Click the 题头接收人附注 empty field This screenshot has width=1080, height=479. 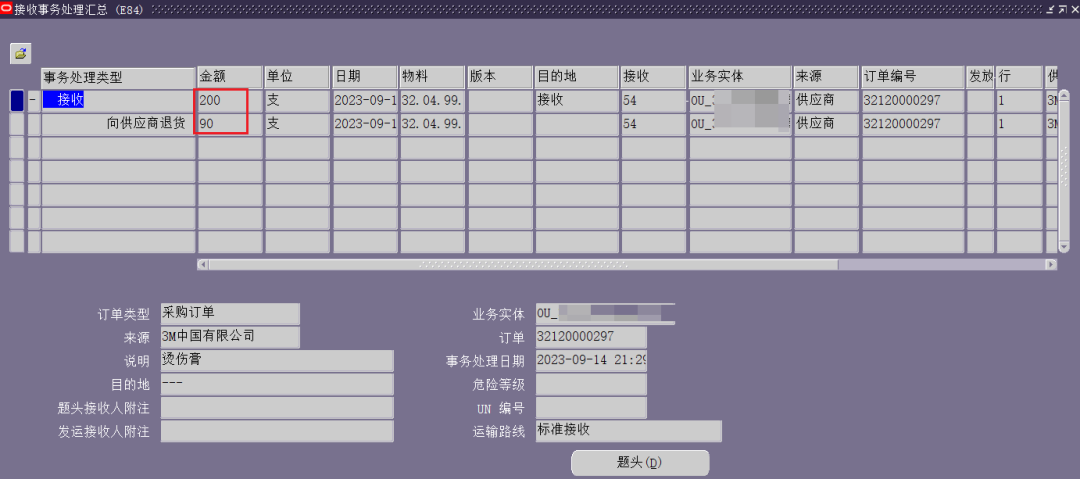277,407
